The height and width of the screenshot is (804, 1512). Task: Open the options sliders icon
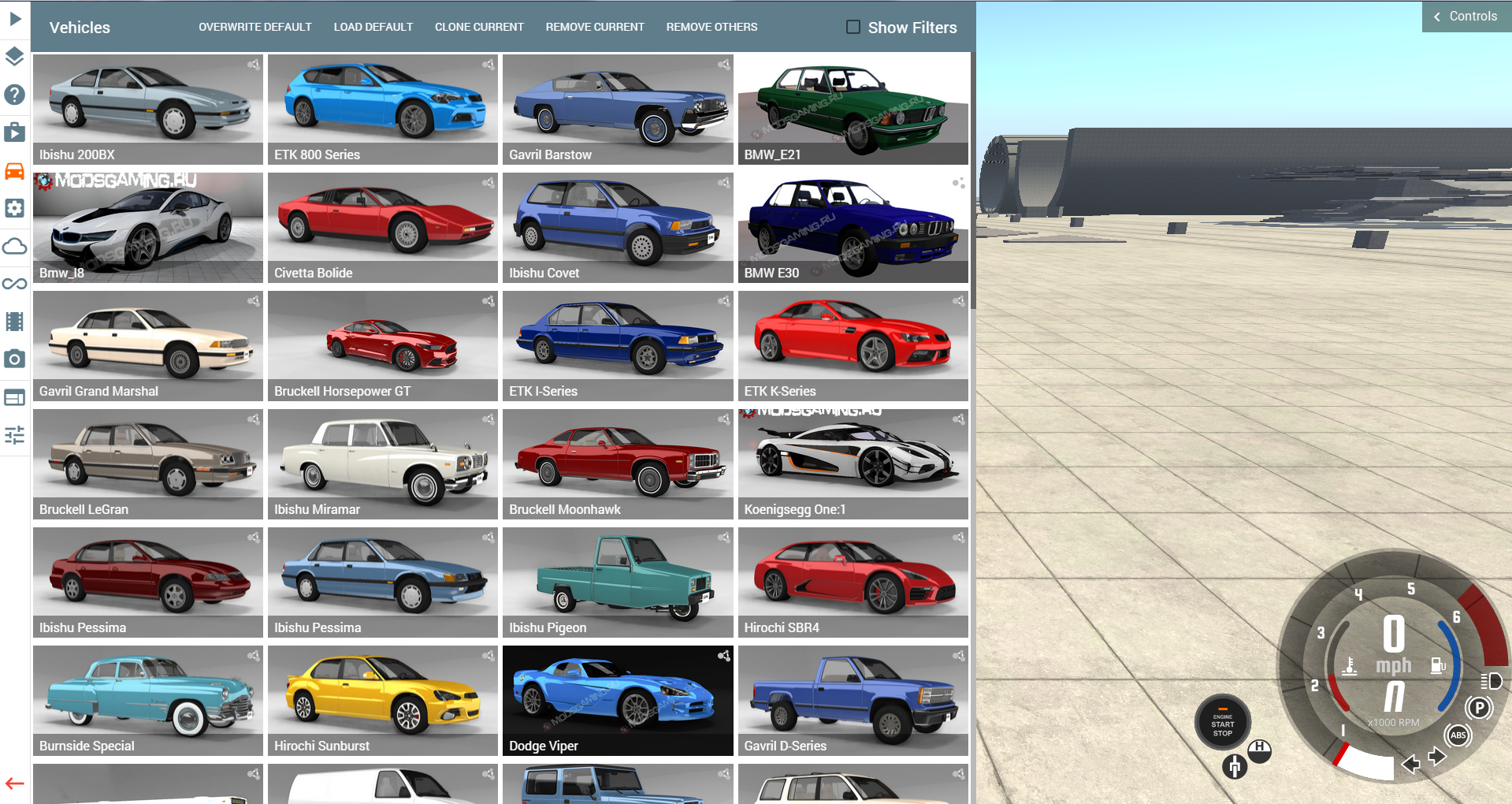pyautogui.click(x=15, y=435)
